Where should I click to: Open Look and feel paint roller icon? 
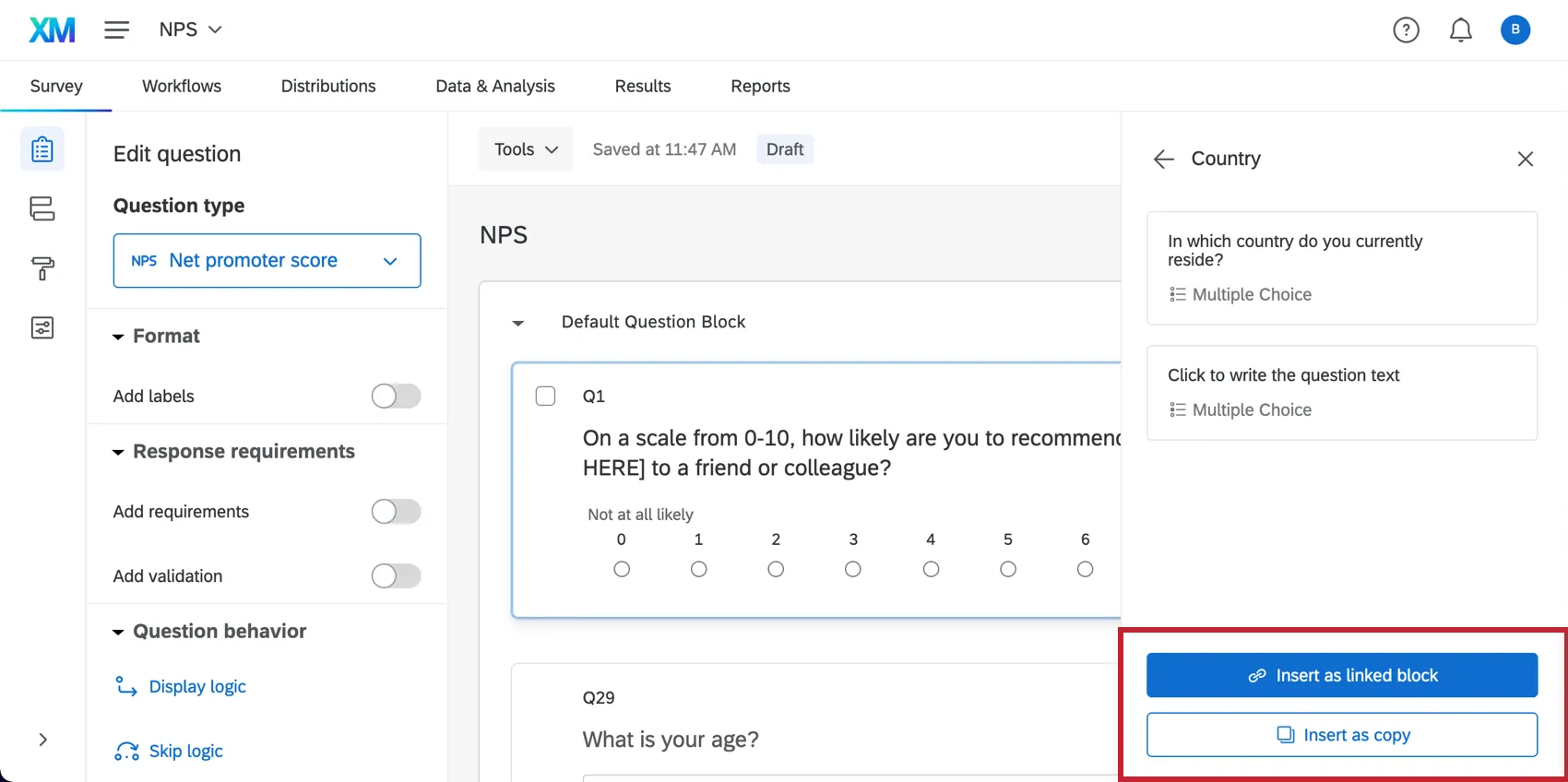pos(42,268)
